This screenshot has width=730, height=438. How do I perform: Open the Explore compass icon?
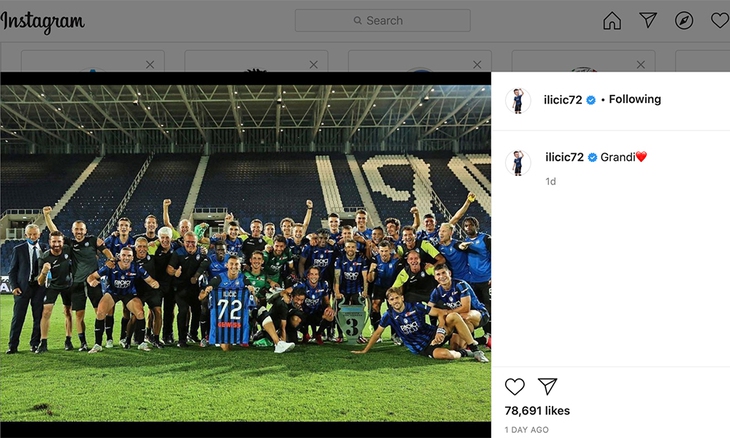(684, 20)
